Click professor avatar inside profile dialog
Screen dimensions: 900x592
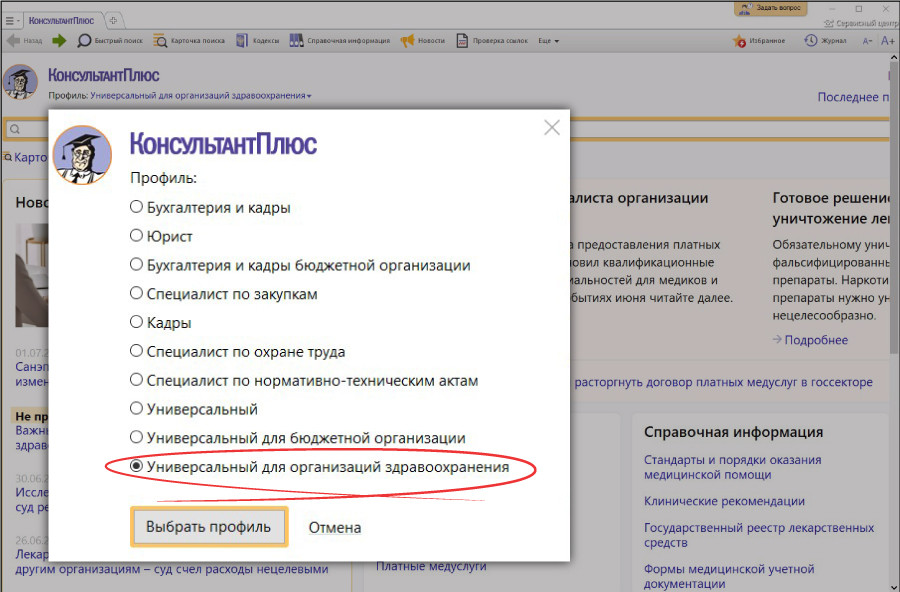82,155
